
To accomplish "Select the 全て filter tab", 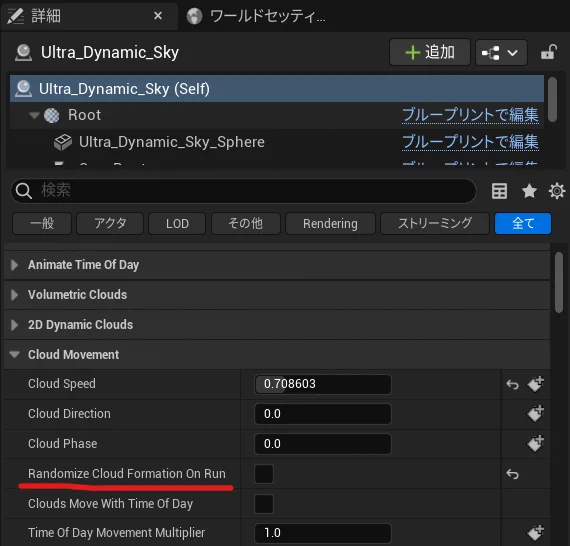I will click(x=523, y=224).
